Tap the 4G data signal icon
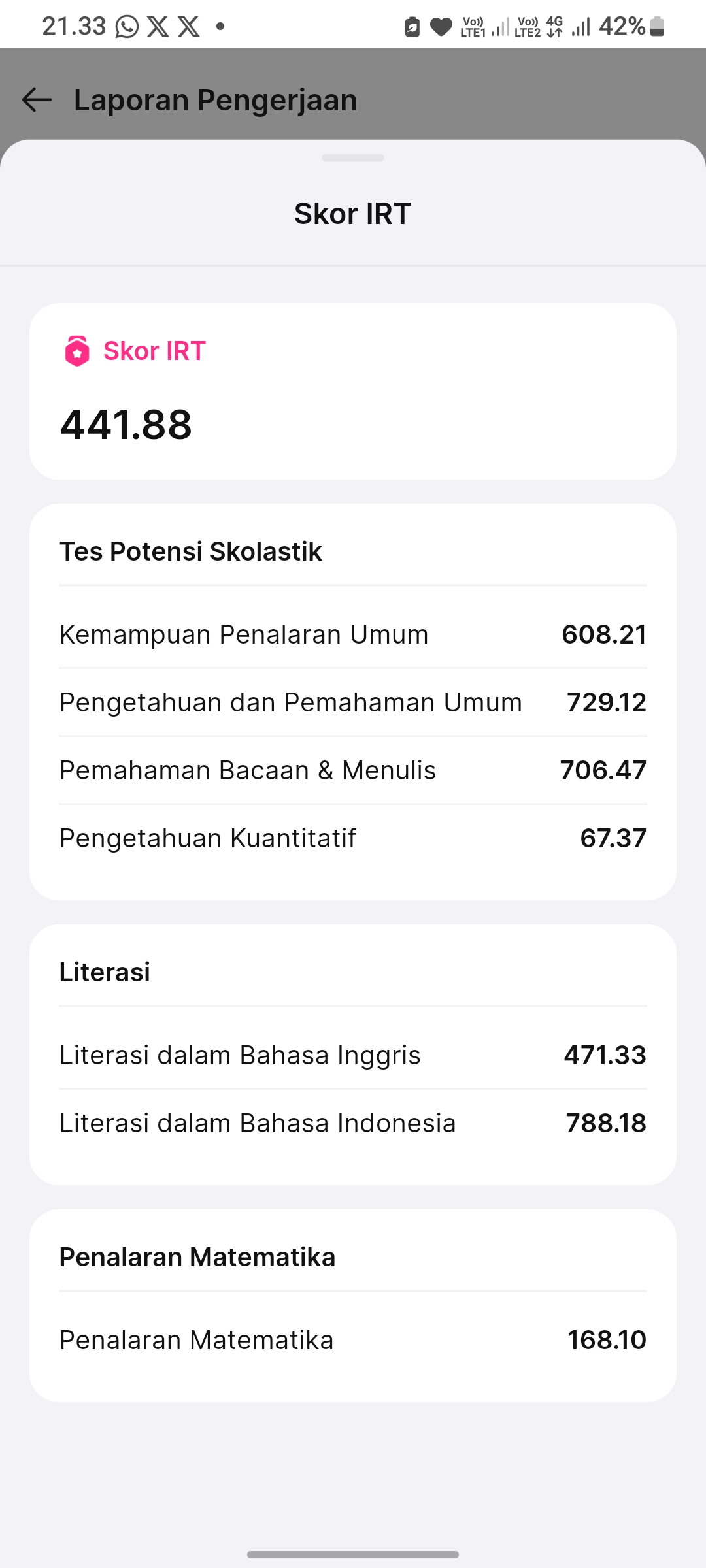706x1568 pixels. [555, 27]
